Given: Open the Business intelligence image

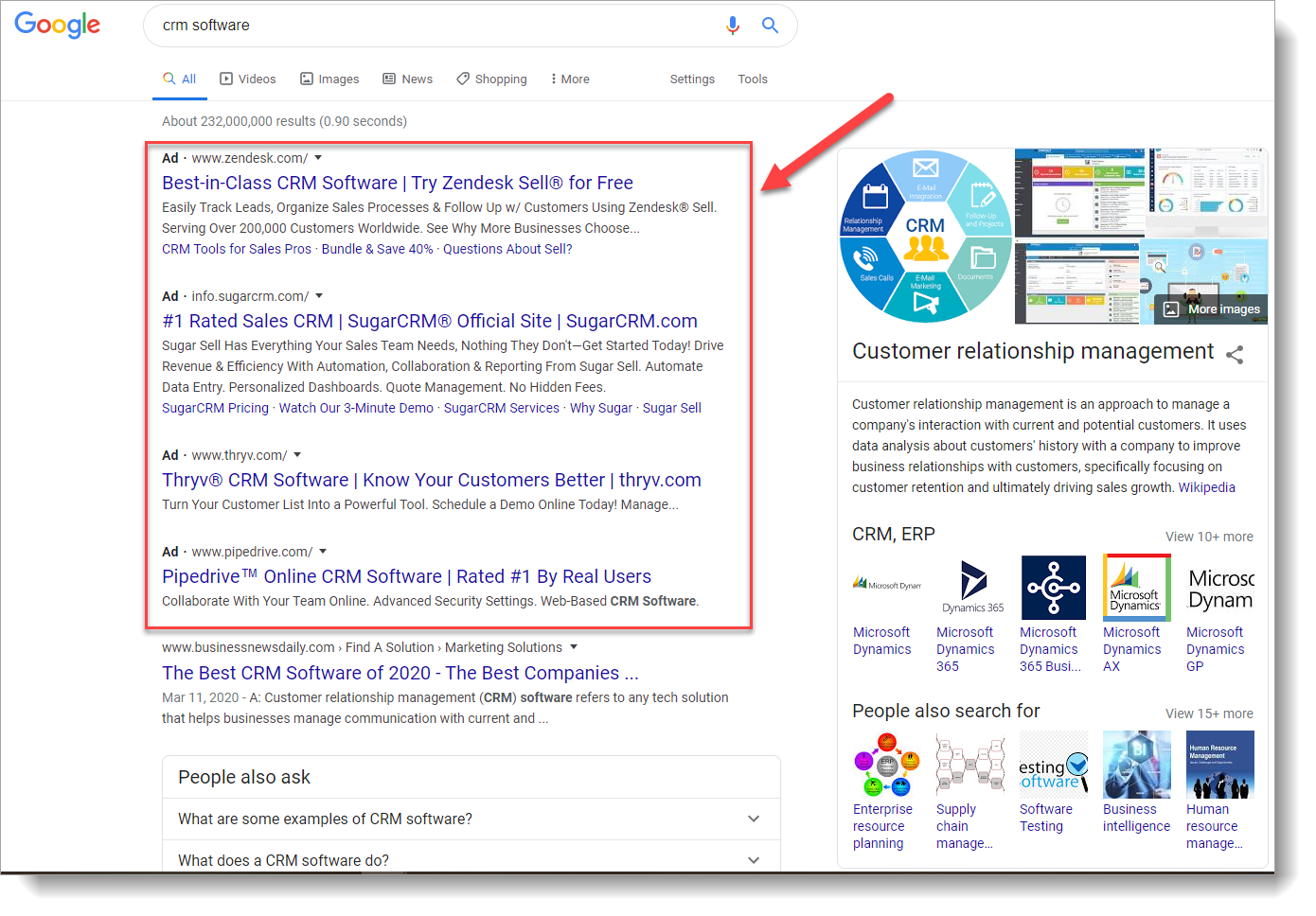Looking at the screenshot, I should point(1137,765).
